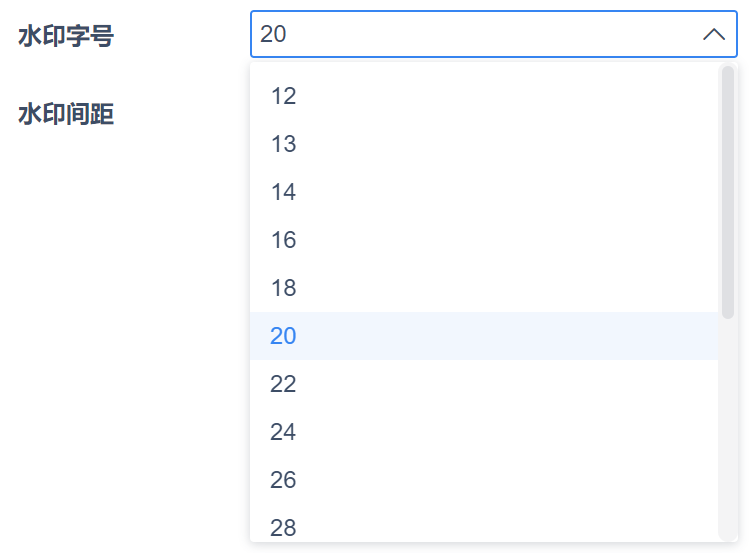Choose the 18 option
The height and width of the screenshot is (553, 753).
(284, 288)
